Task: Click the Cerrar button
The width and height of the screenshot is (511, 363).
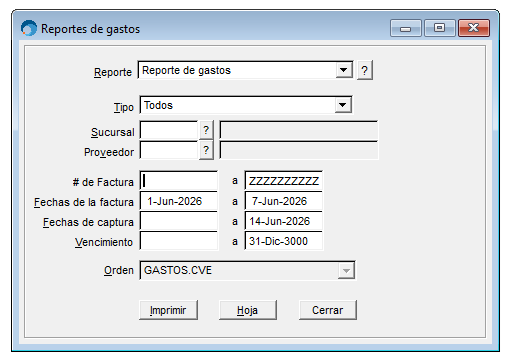Action: pos(328,310)
